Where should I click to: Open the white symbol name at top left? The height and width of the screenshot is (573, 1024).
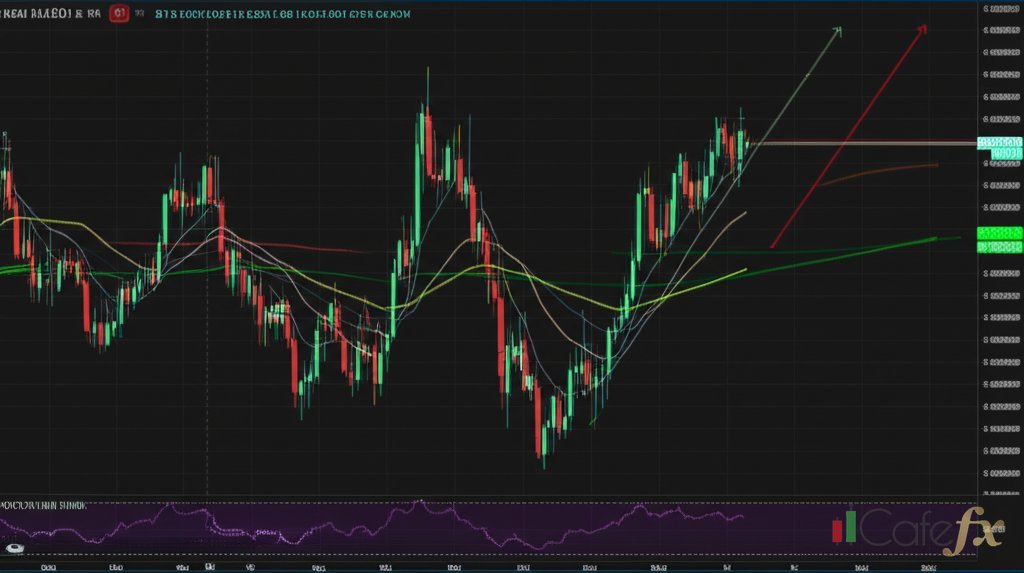pyautogui.click(x=50, y=13)
